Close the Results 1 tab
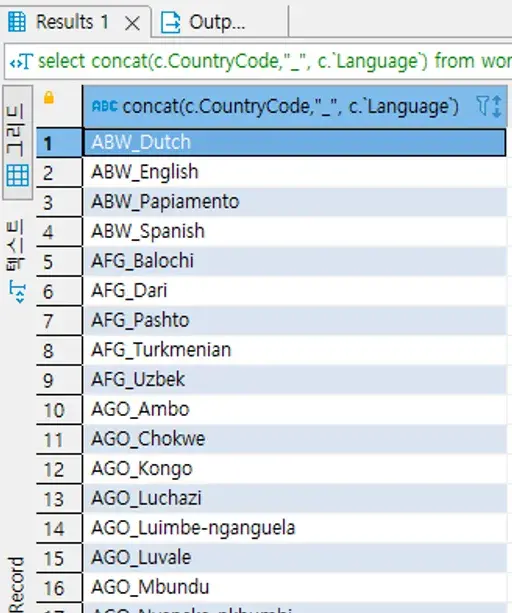 [132, 23]
